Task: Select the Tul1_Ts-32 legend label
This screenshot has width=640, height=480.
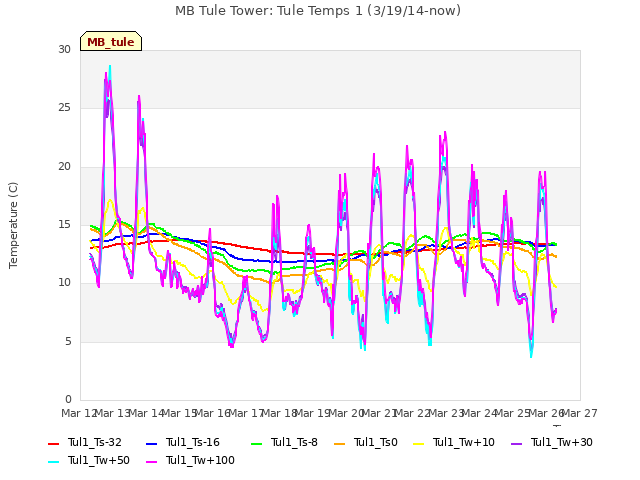Action: tap(95, 442)
